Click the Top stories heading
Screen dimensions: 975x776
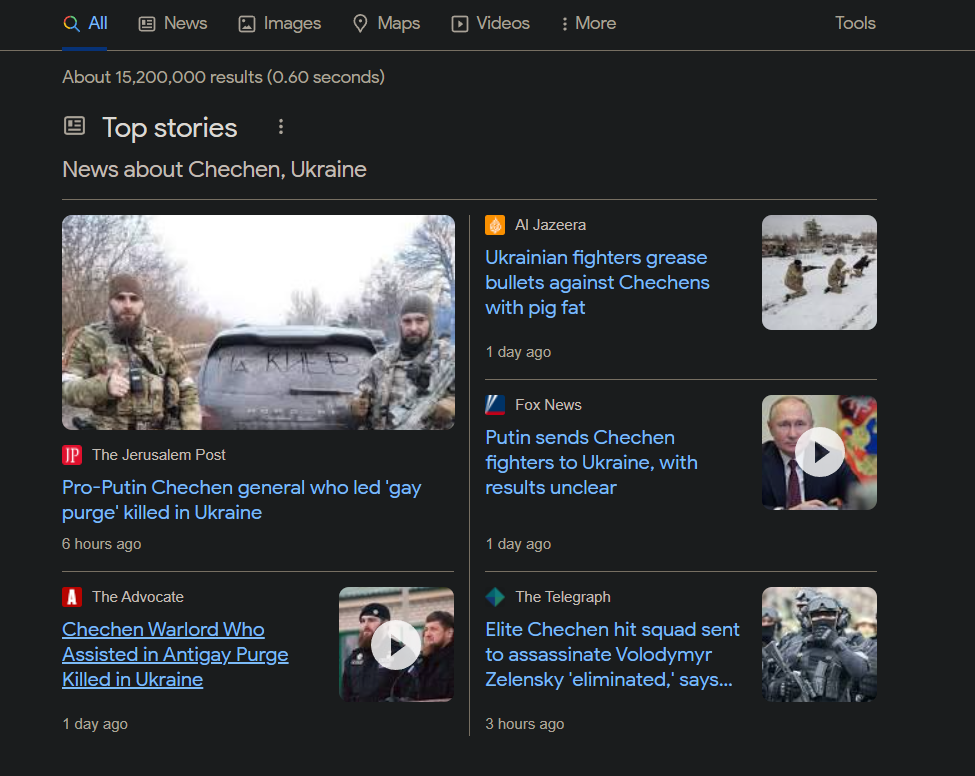point(170,127)
